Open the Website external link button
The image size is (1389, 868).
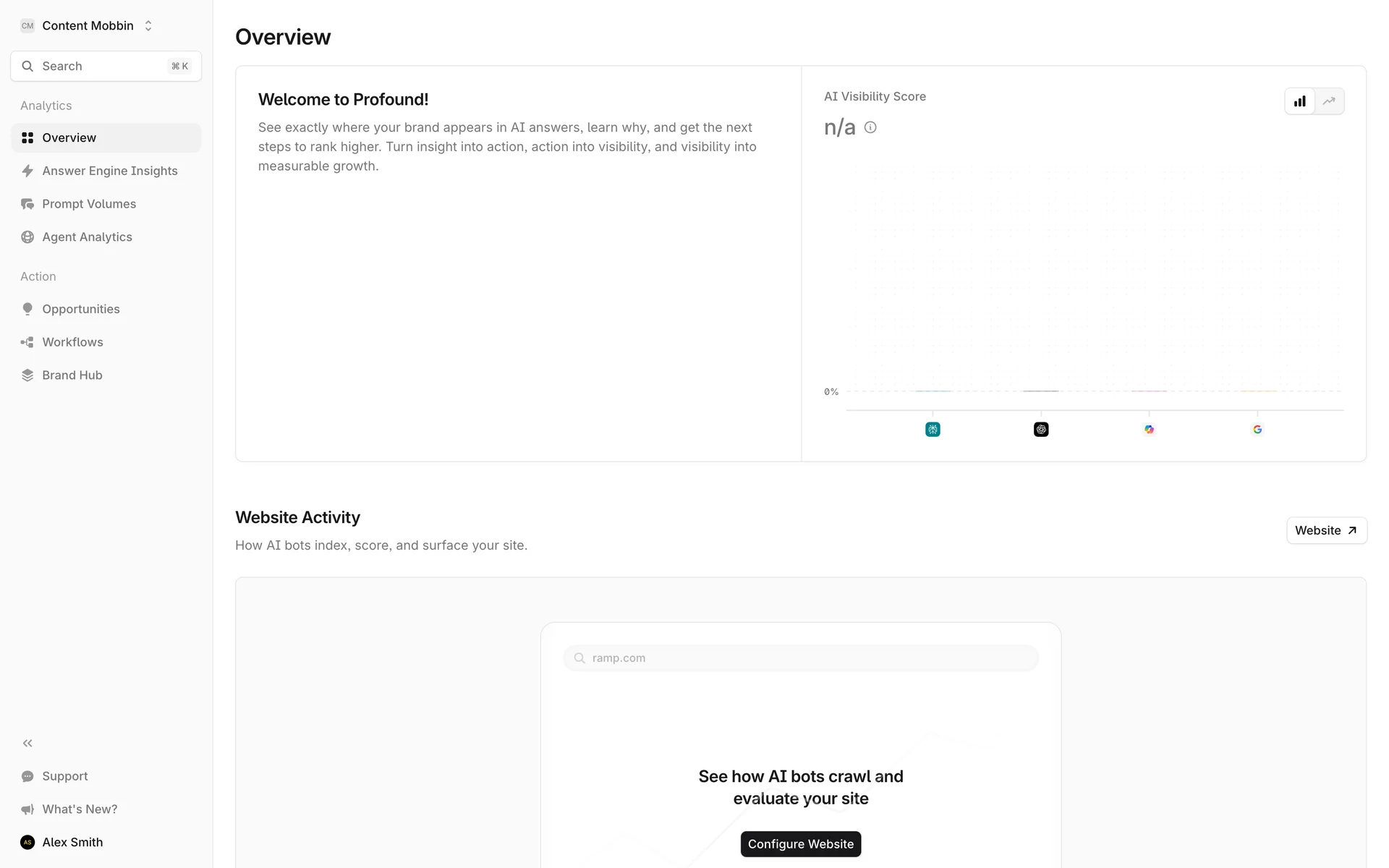tap(1326, 530)
